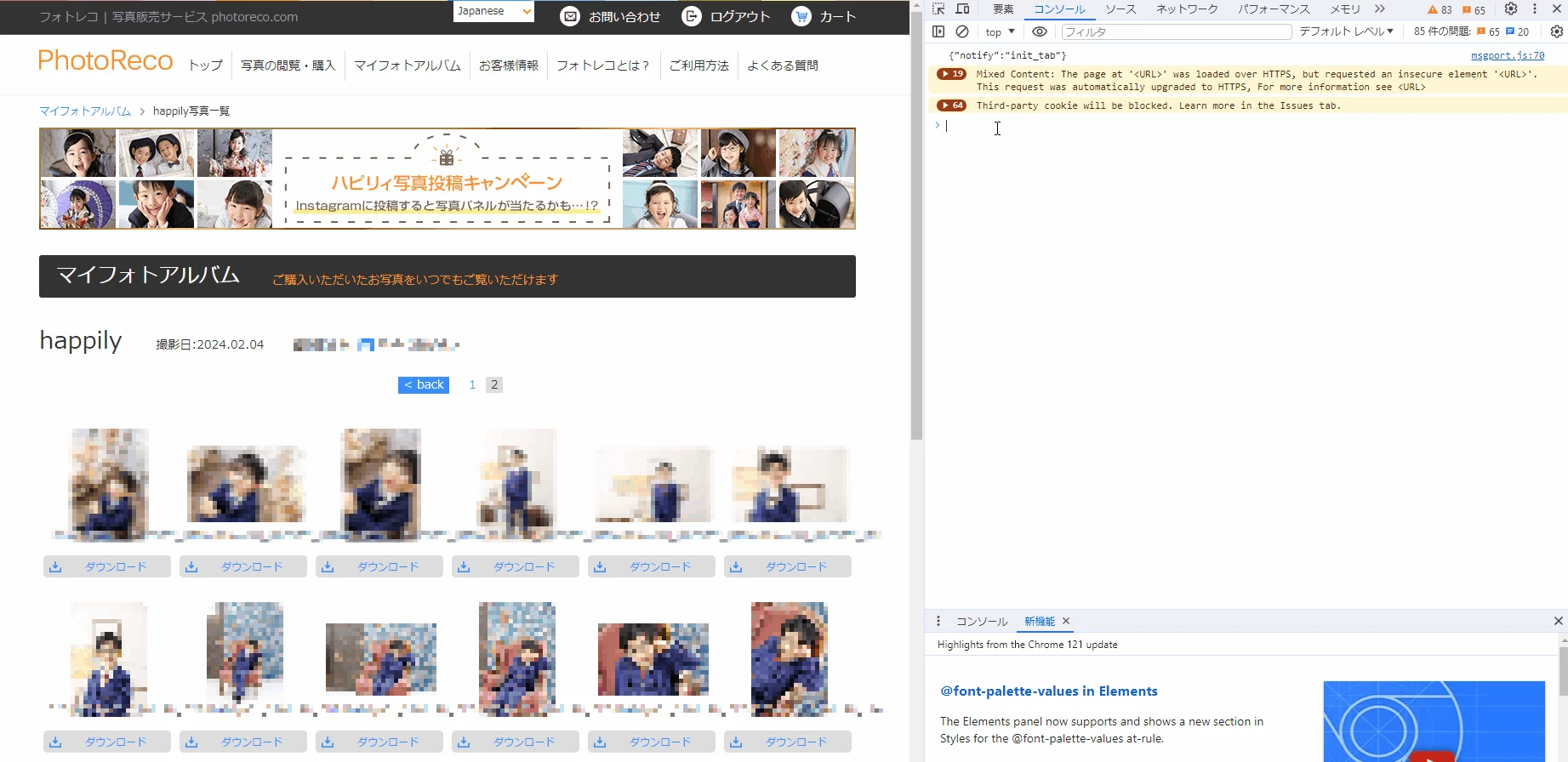Open the msgport.js:70 source link
Screen dimensions: 1568x762
(1507, 55)
